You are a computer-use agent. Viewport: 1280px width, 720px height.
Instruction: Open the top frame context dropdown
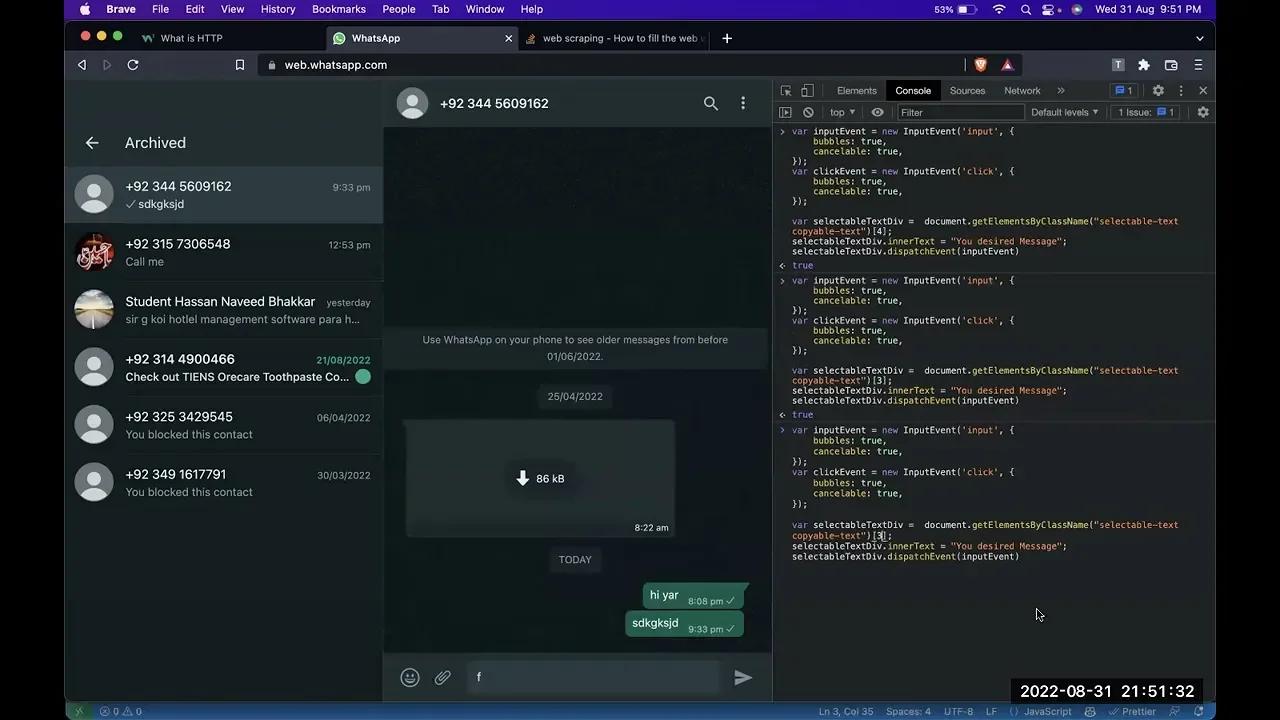(841, 112)
